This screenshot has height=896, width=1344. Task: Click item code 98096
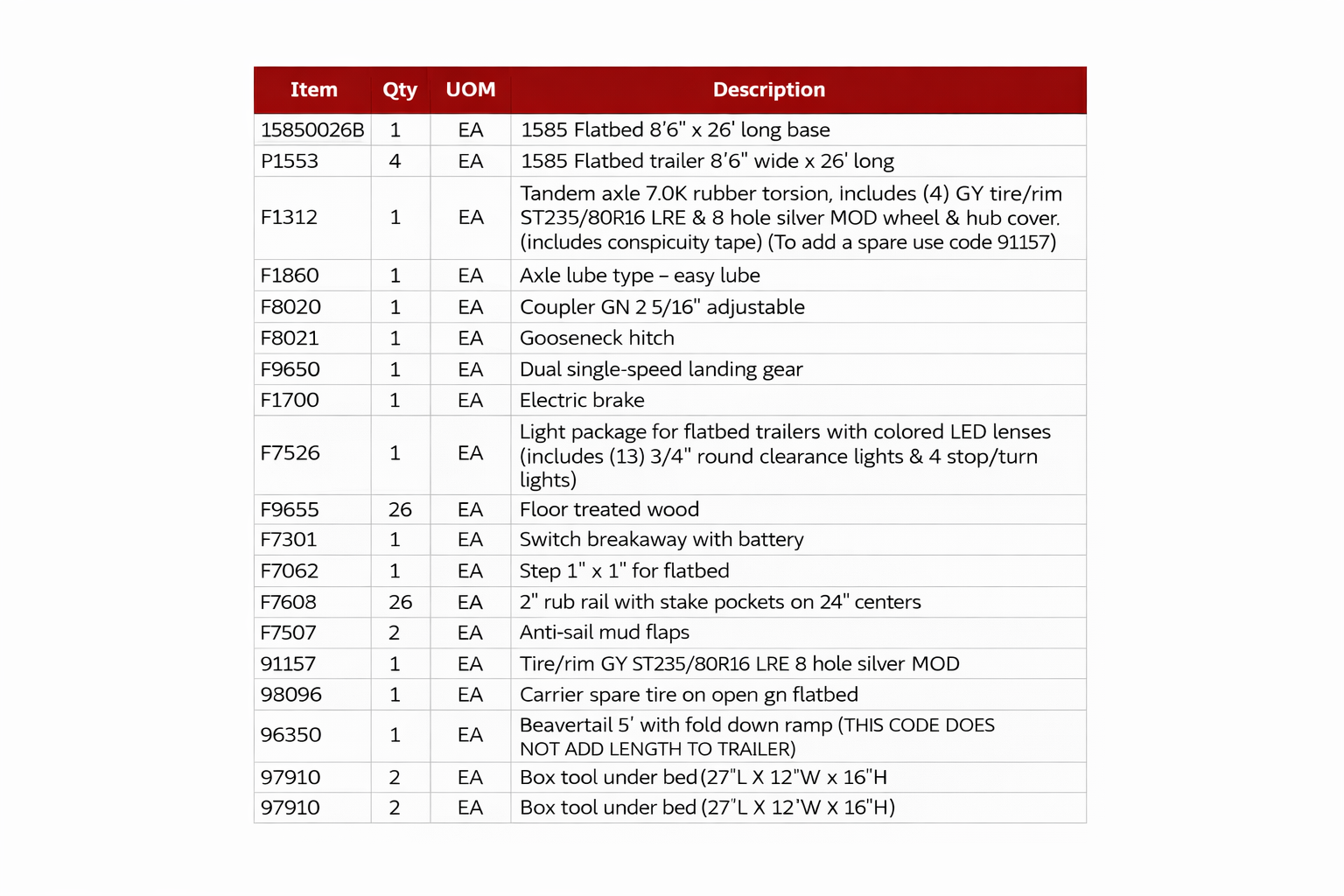(x=291, y=695)
